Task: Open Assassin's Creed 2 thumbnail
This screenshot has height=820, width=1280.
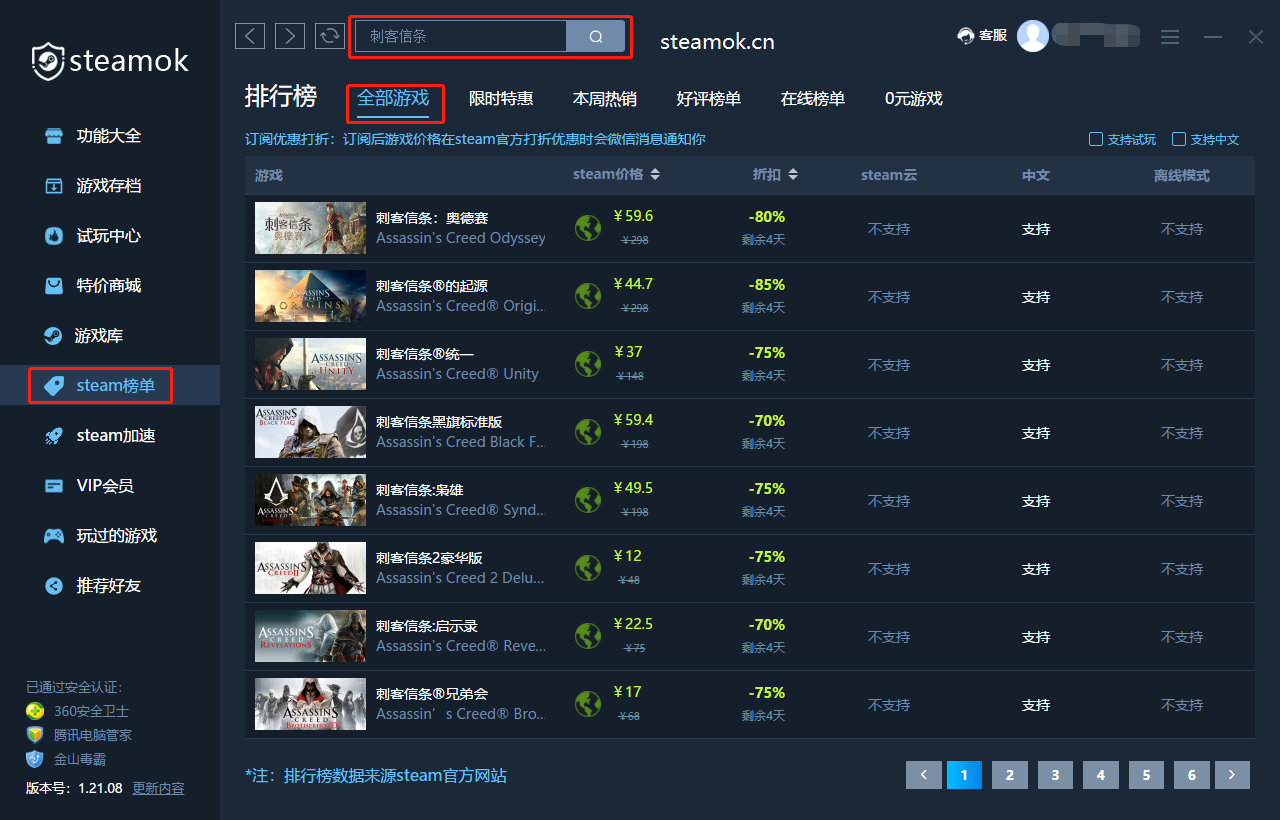Action: click(x=310, y=568)
